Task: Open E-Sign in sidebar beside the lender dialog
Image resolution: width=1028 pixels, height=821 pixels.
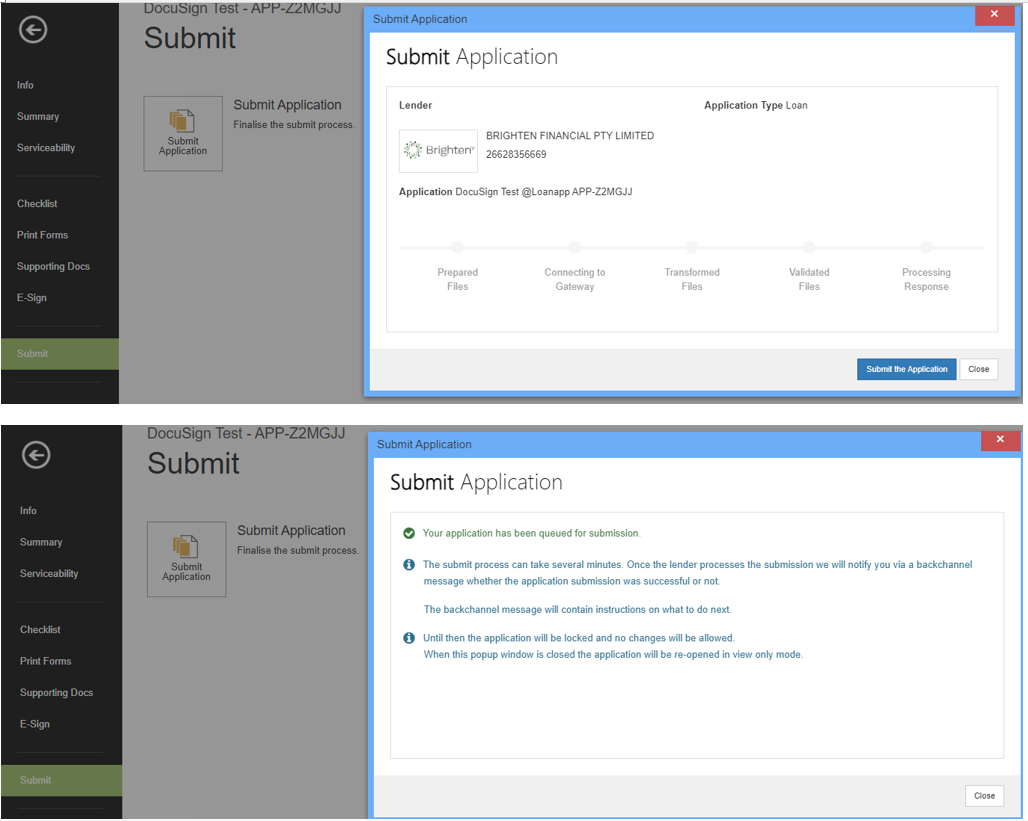Action: 32,298
